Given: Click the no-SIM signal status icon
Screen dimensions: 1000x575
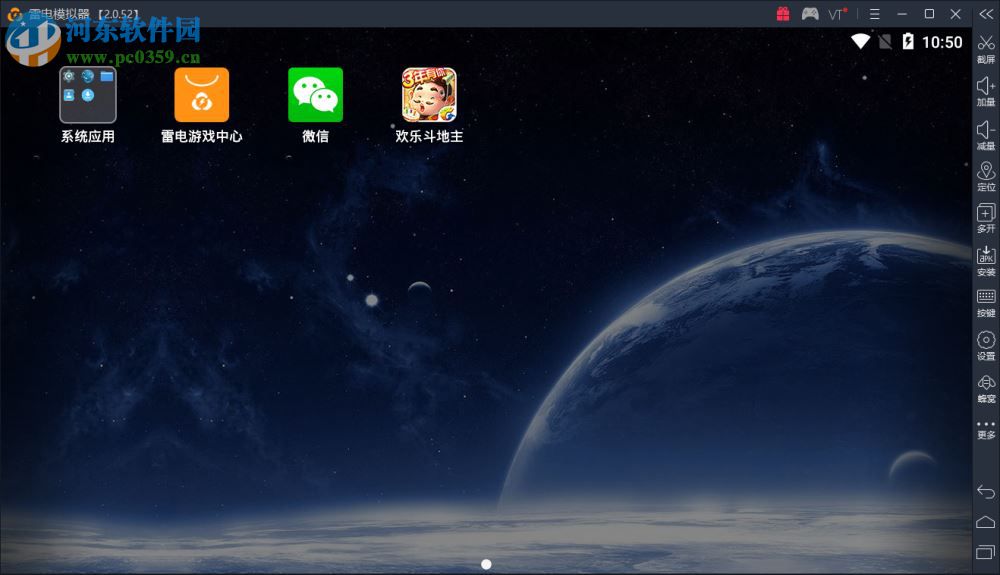Looking at the screenshot, I should click(x=885, y=42).
